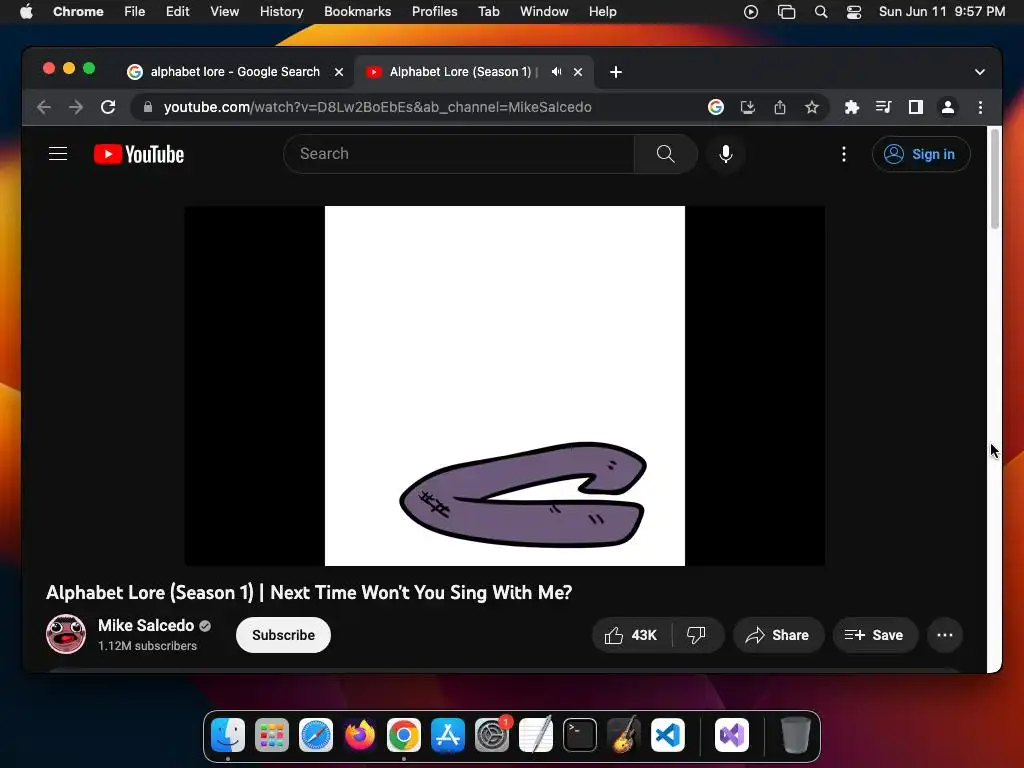Open the Bookmarks menu

click(x=357, y=12)
